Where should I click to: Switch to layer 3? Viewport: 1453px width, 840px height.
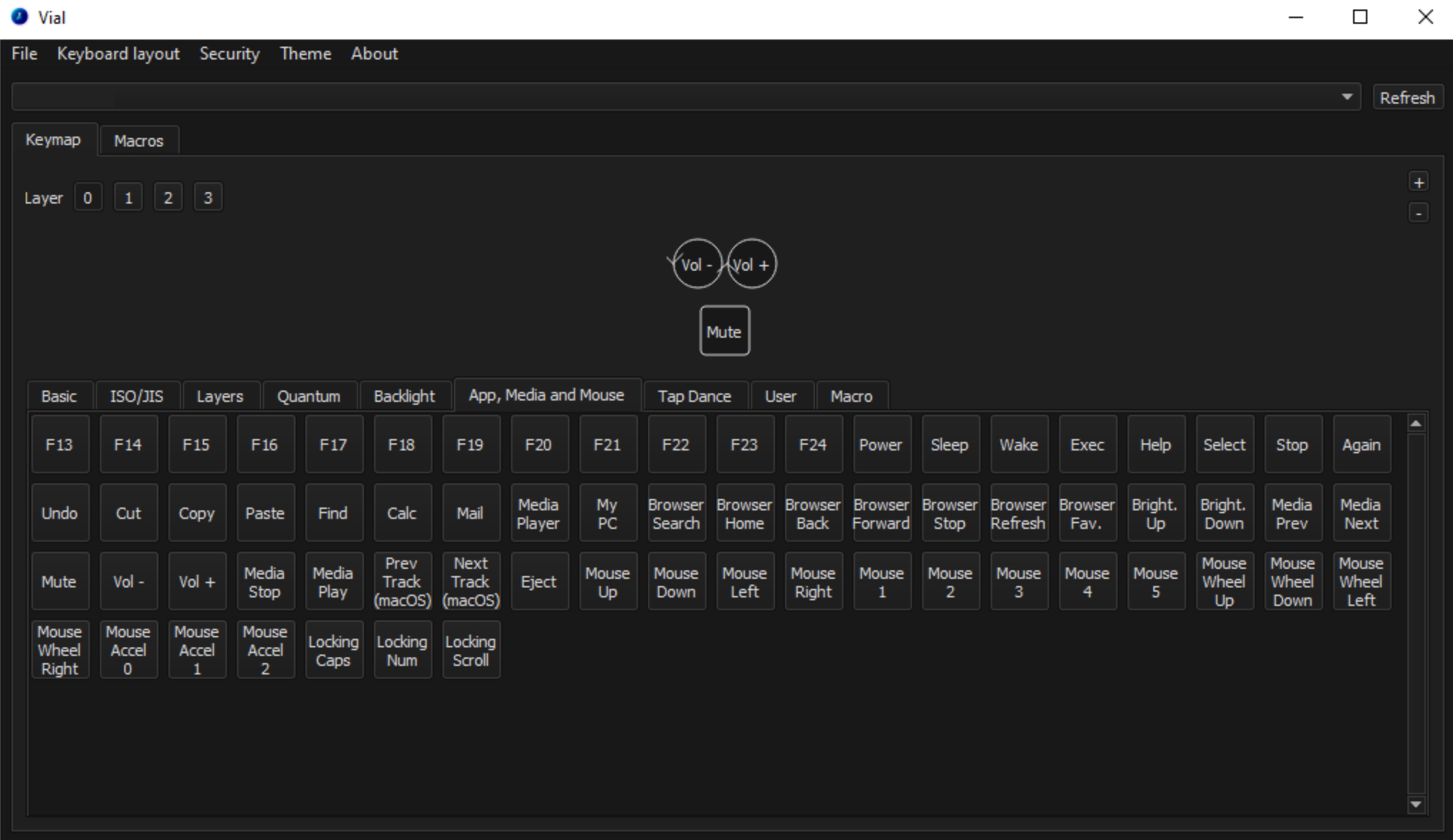pos(208,198)
